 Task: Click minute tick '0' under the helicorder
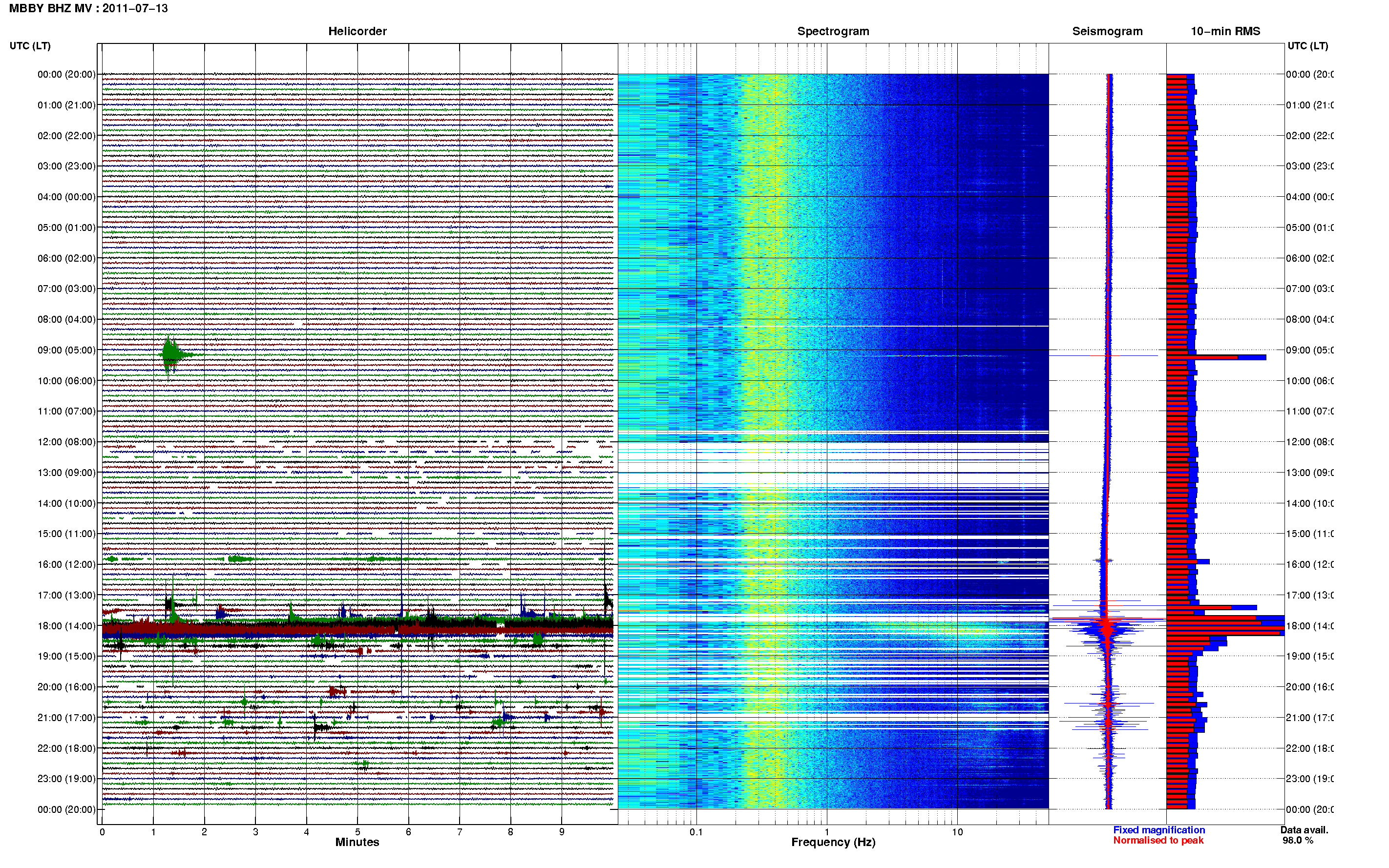coord(102,832)
